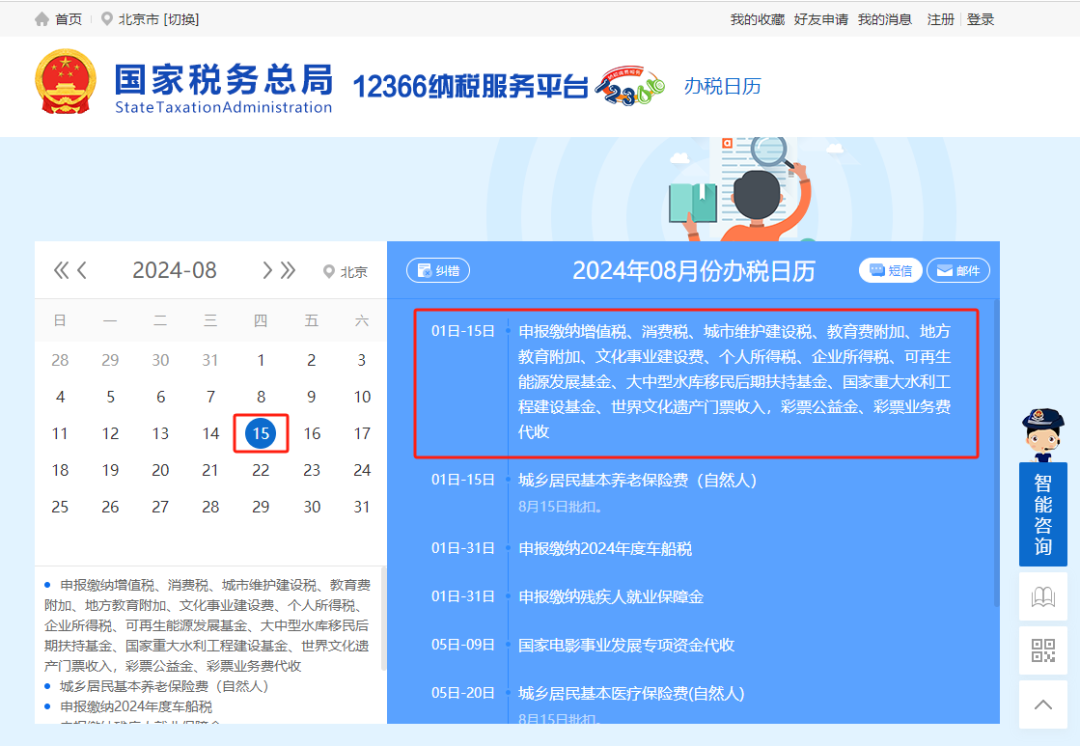
Task: Click the 12366 mascot logo graphic
Action: [x=630, y=86]
